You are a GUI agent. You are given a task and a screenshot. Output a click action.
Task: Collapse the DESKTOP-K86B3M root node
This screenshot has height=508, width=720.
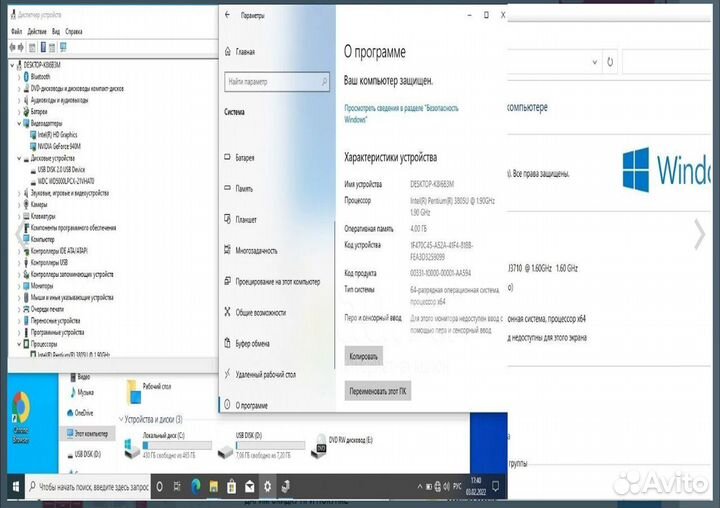click(12, 65)
